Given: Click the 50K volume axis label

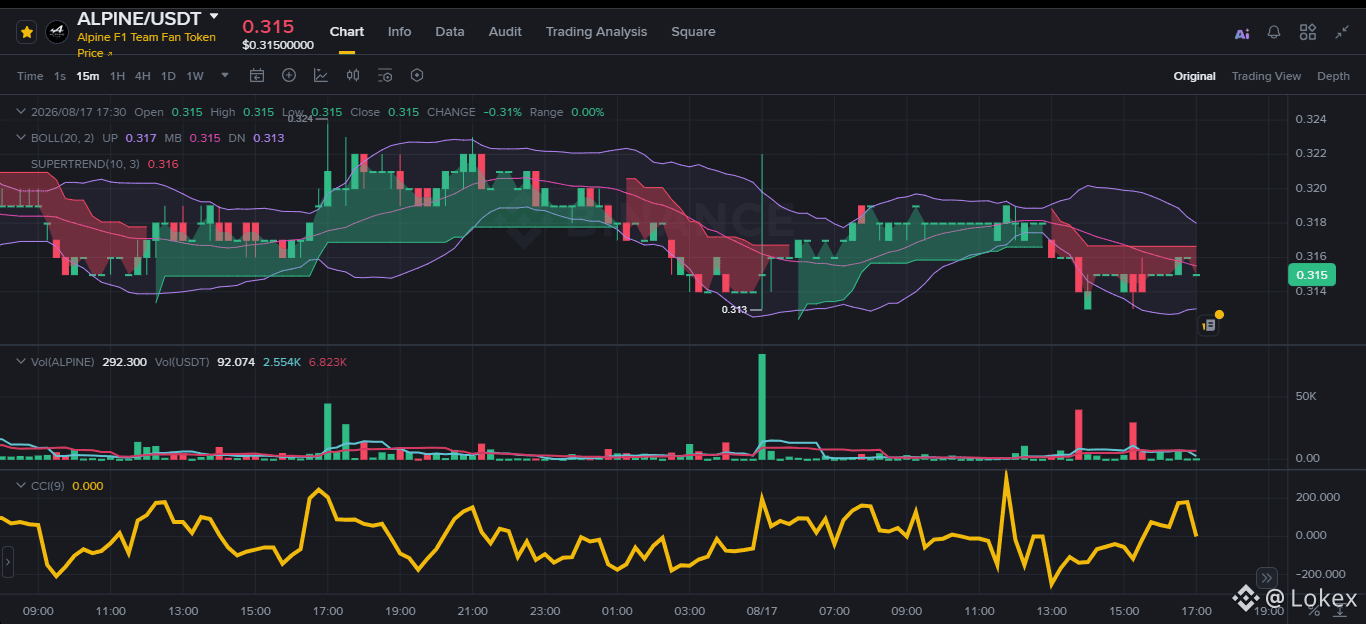Looking at the screenshot, I should [x=1308, y=397].
